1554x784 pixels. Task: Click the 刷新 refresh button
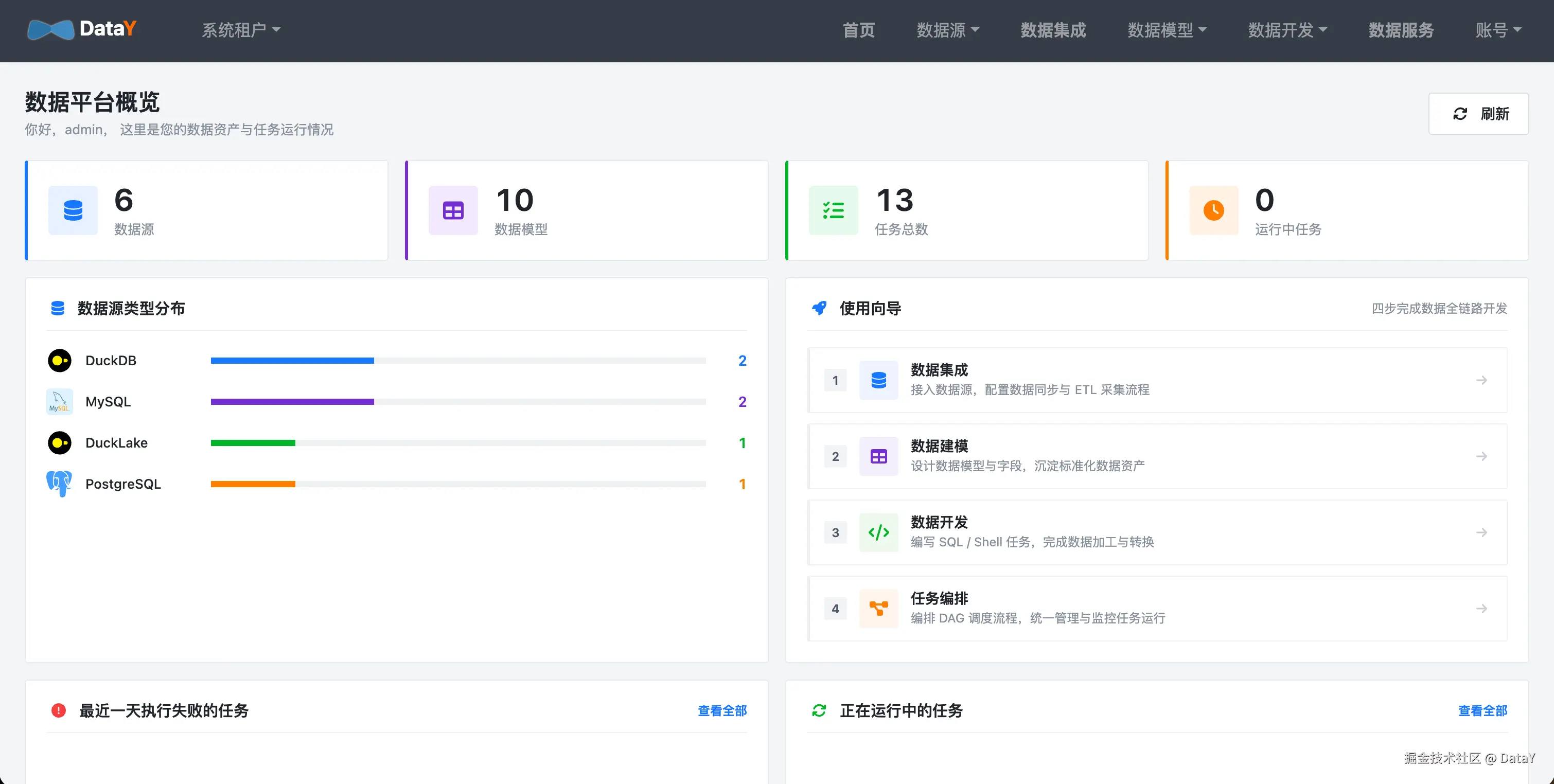pyautogui.click(x=1478, y=113)
